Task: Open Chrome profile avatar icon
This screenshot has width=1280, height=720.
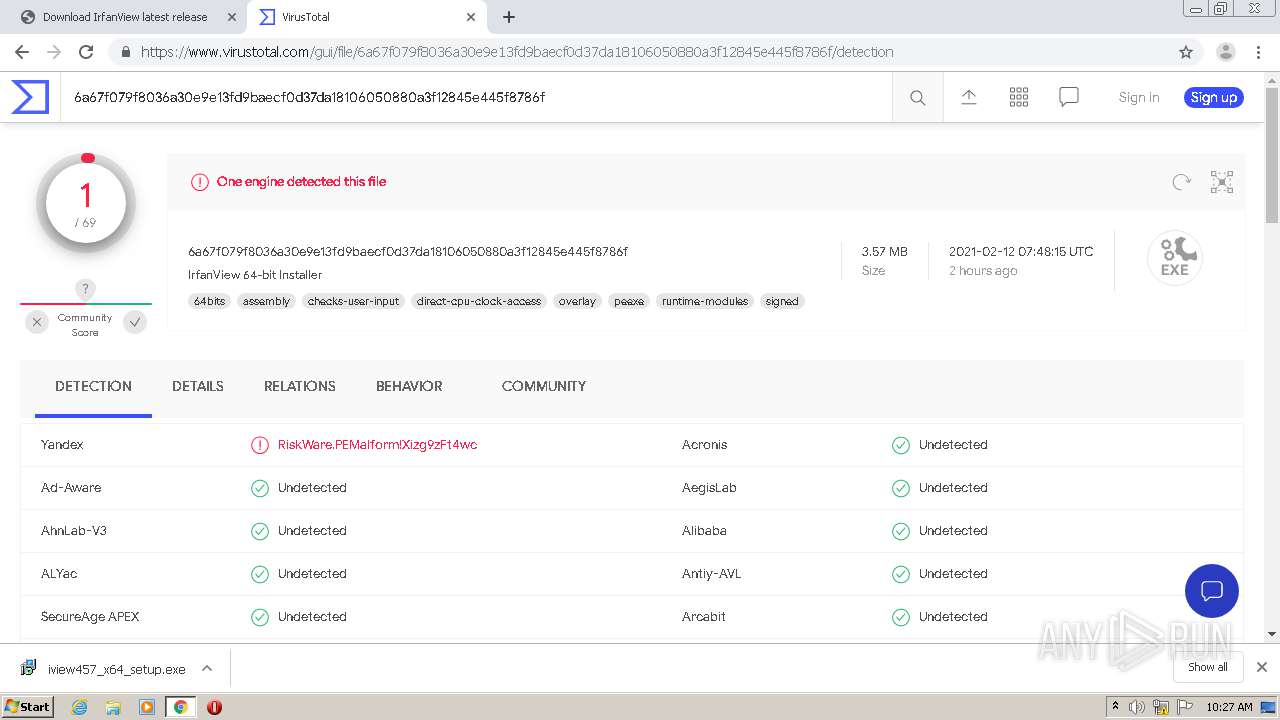Action: tap(1225, 52)
